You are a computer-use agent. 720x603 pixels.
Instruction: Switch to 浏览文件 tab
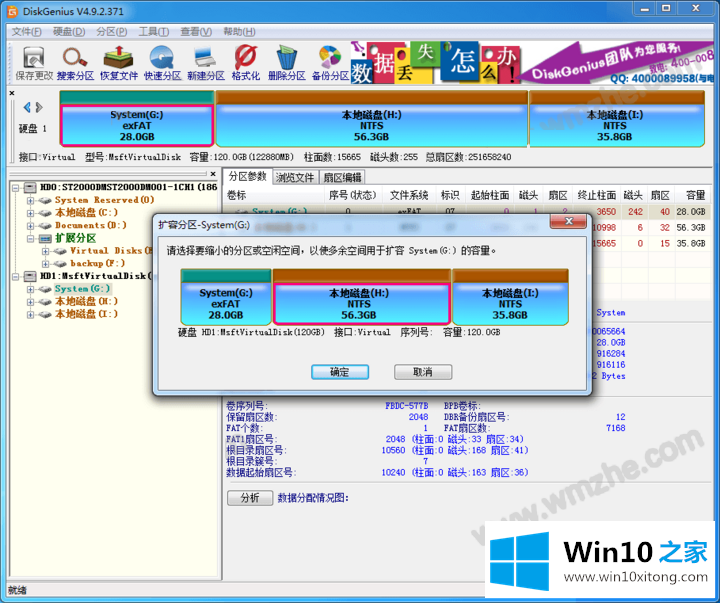pyautogui.click(x=295, y=177)
